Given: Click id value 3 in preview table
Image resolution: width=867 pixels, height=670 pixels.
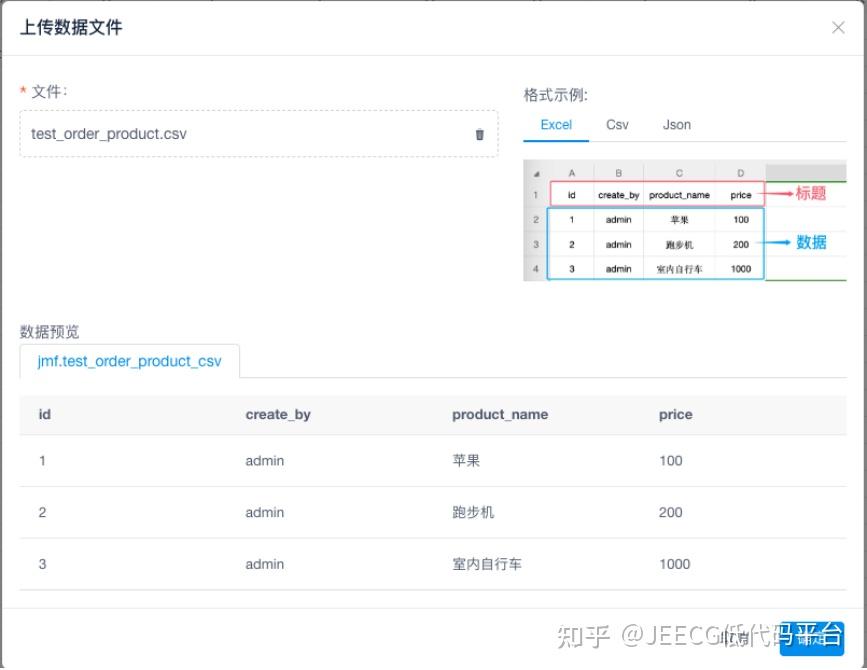Looking at the screenshot, I should (42, 564).
